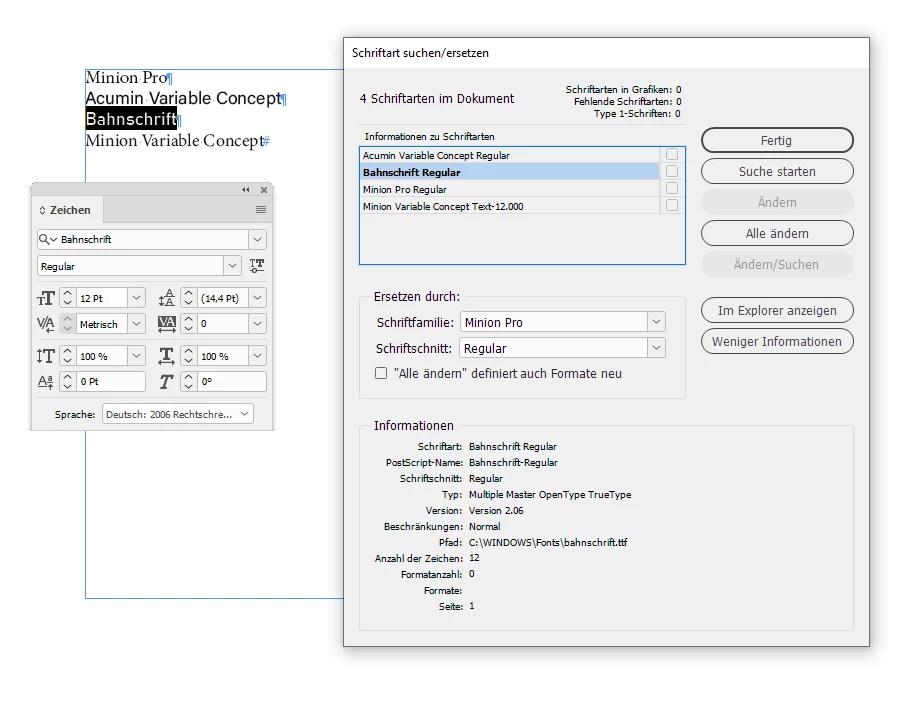Select Bahnschrift Regular in font list
The image size is (904, 702).
pos(510,172)
